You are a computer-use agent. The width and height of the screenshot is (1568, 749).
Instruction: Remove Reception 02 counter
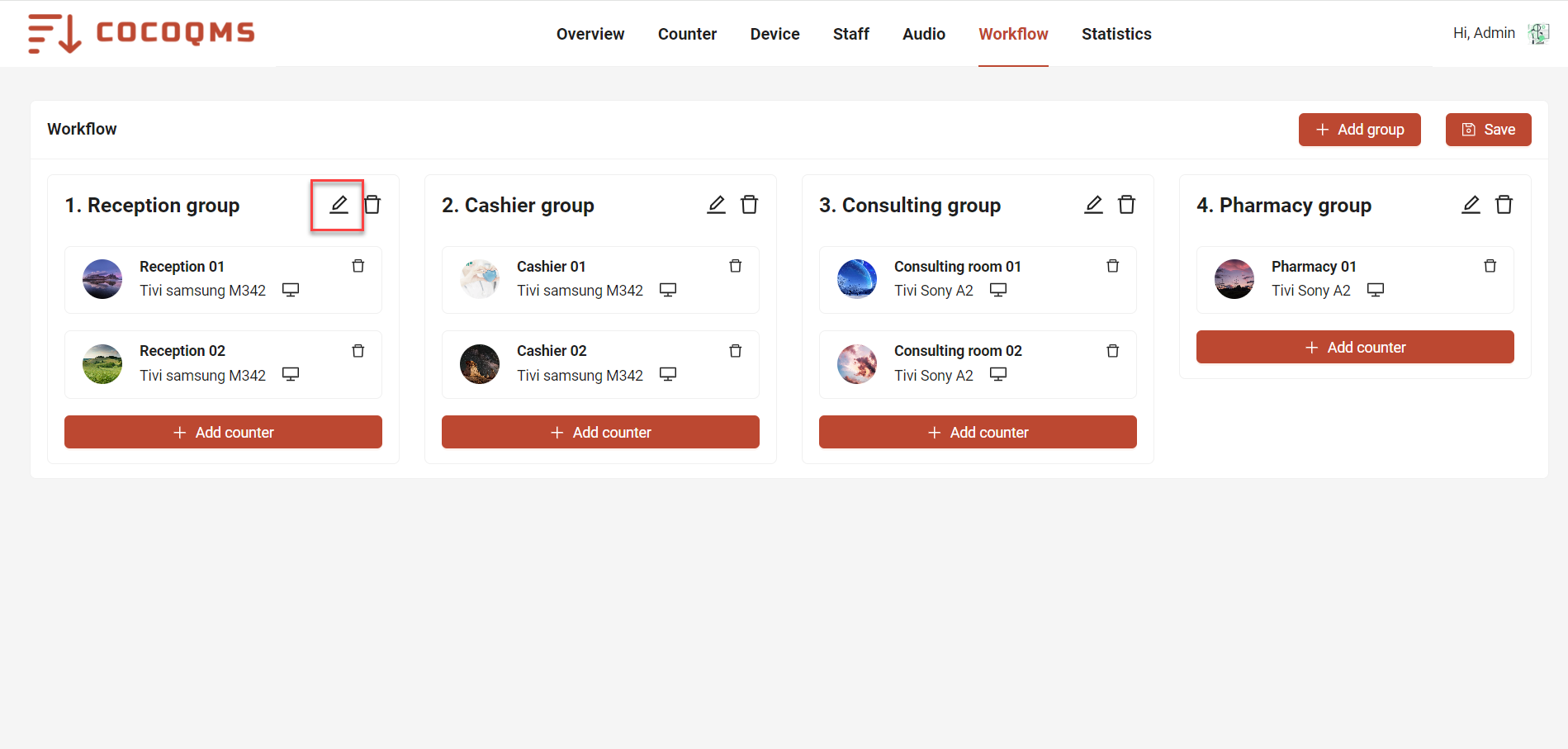[358, 351]
